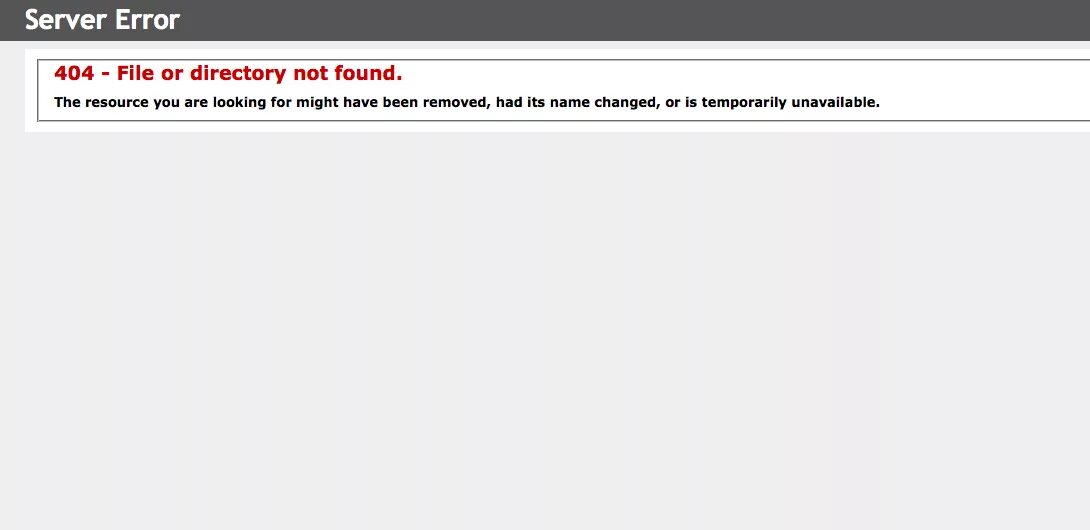Click the phrase "name changed"
Viewport: 1090px width, 530px height.
[x=600, y=102]
